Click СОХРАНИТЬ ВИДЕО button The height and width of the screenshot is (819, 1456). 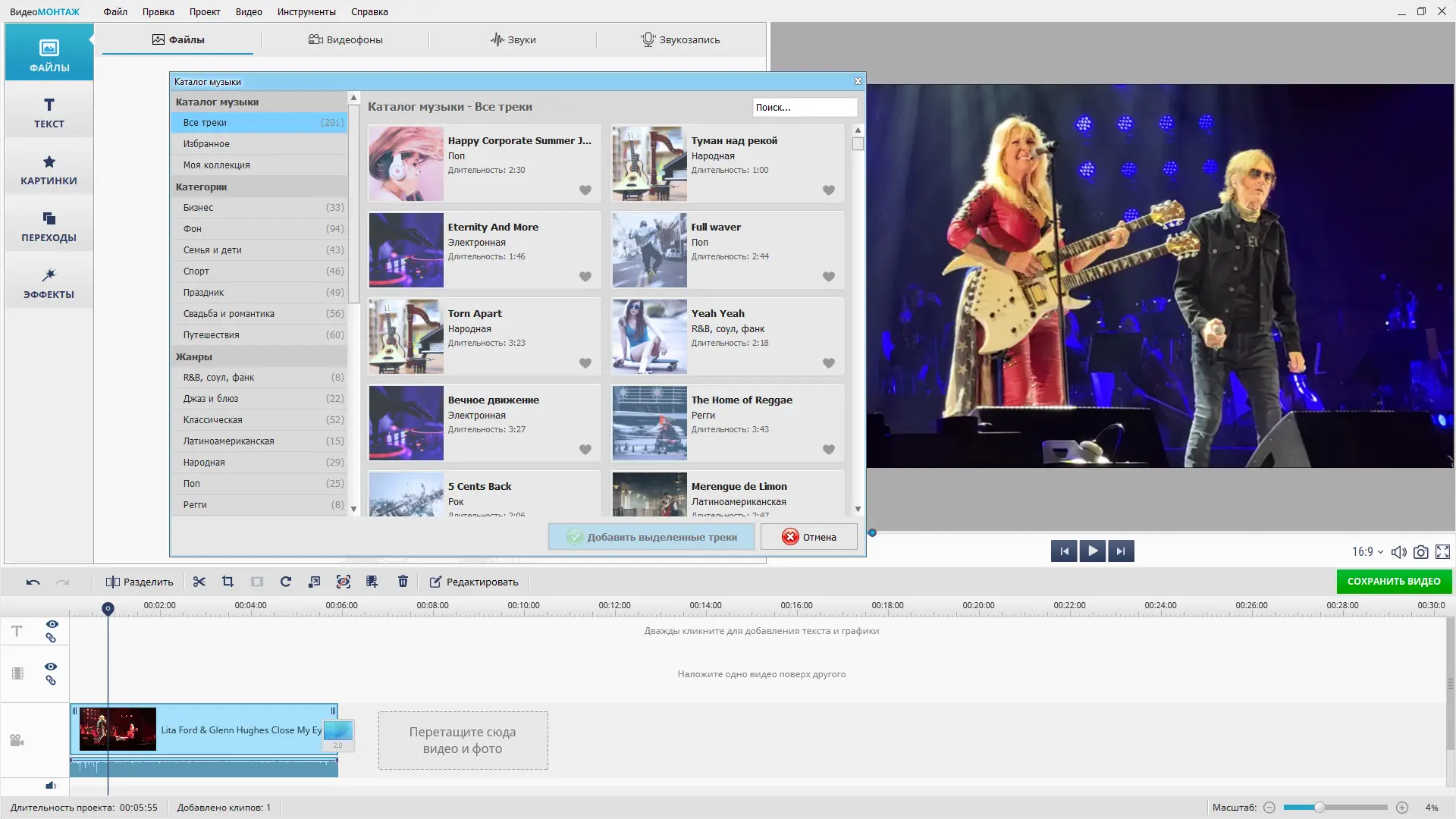[1393, 582]
